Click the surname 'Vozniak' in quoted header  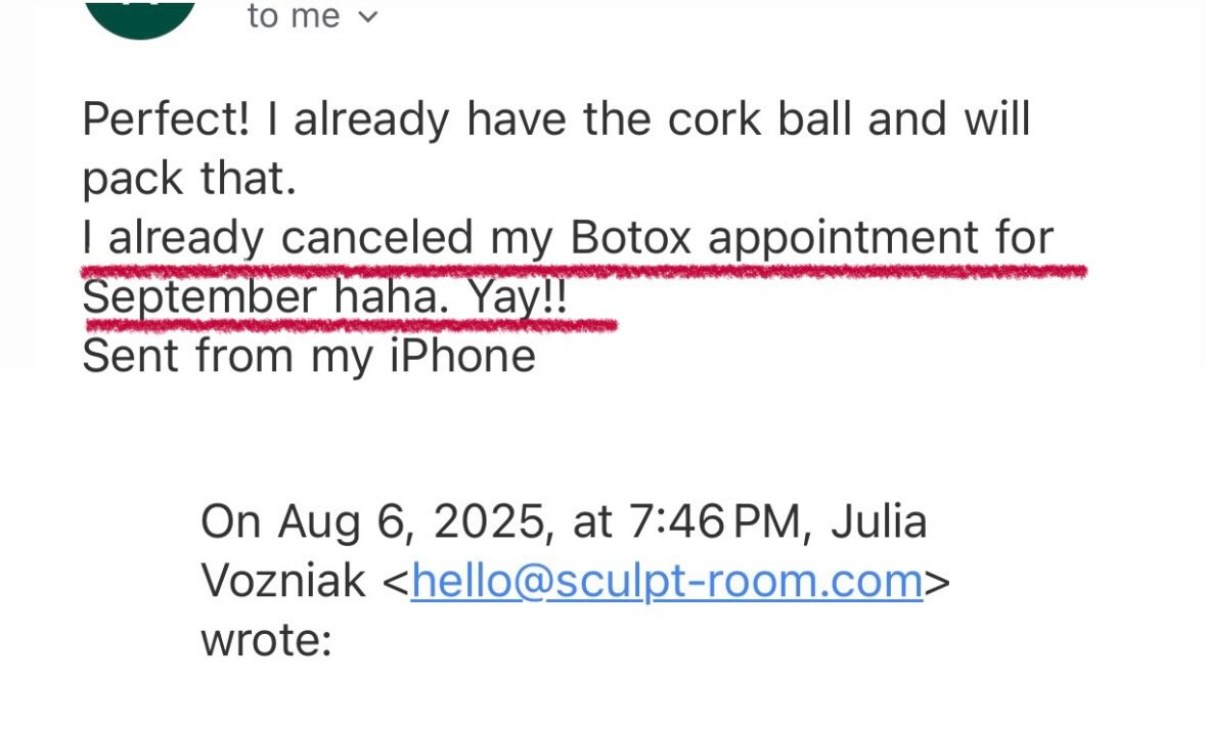click(x=283, y=580)
